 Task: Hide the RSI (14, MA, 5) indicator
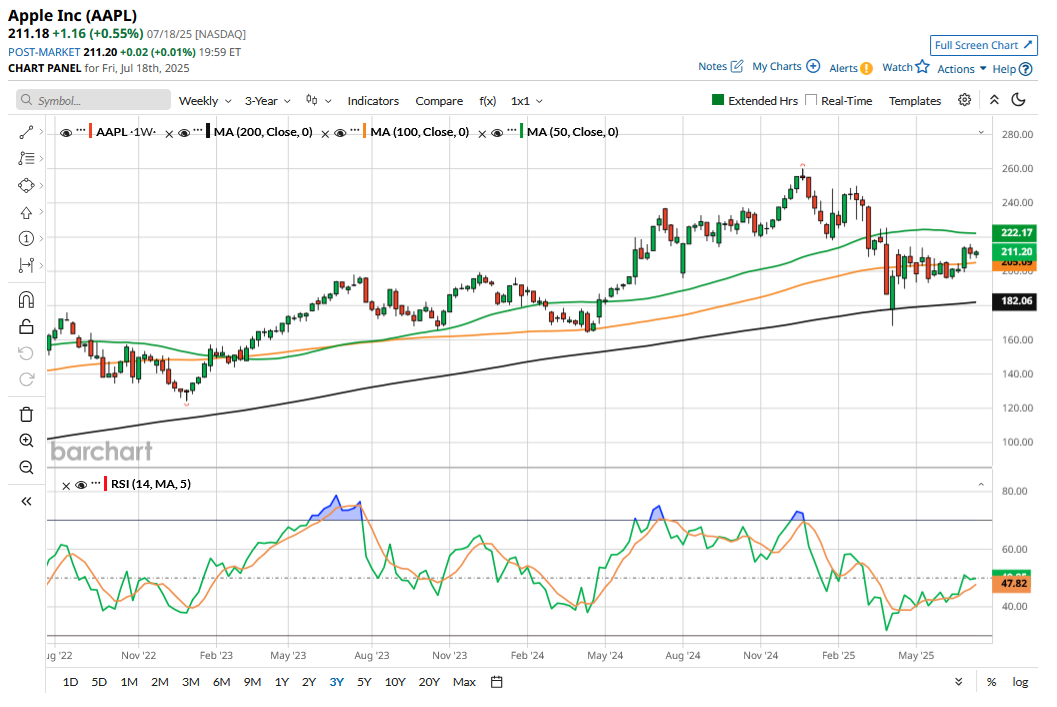tap(81, 485)
